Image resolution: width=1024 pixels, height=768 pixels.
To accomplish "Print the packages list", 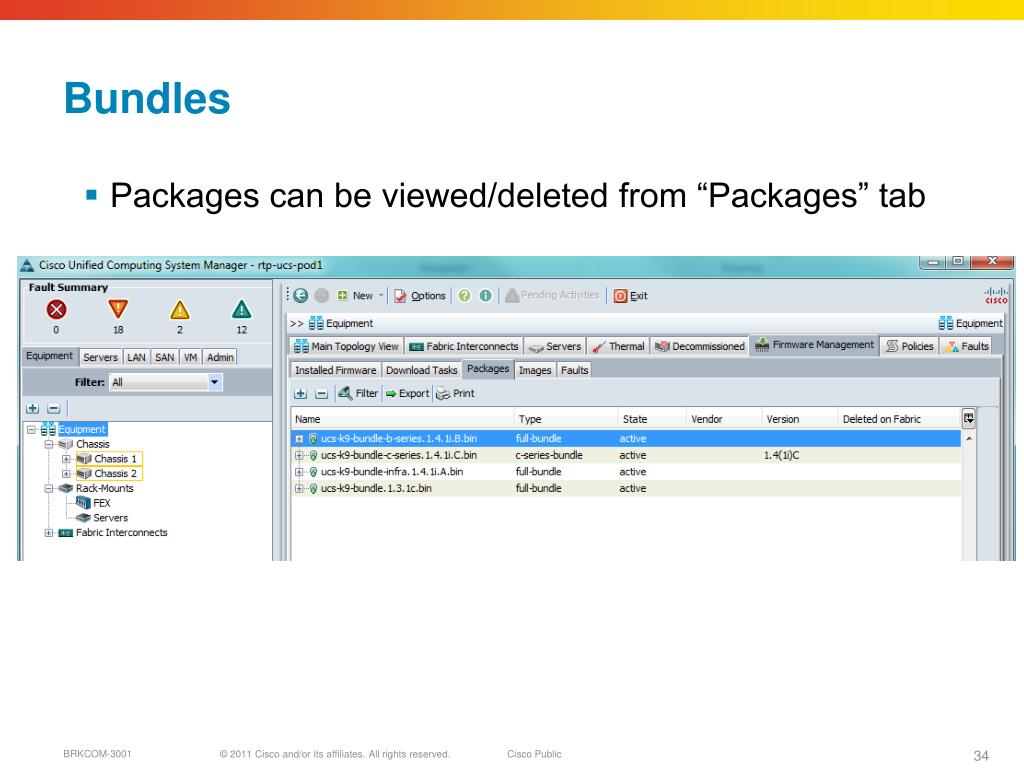I will (x=455, y=394).
